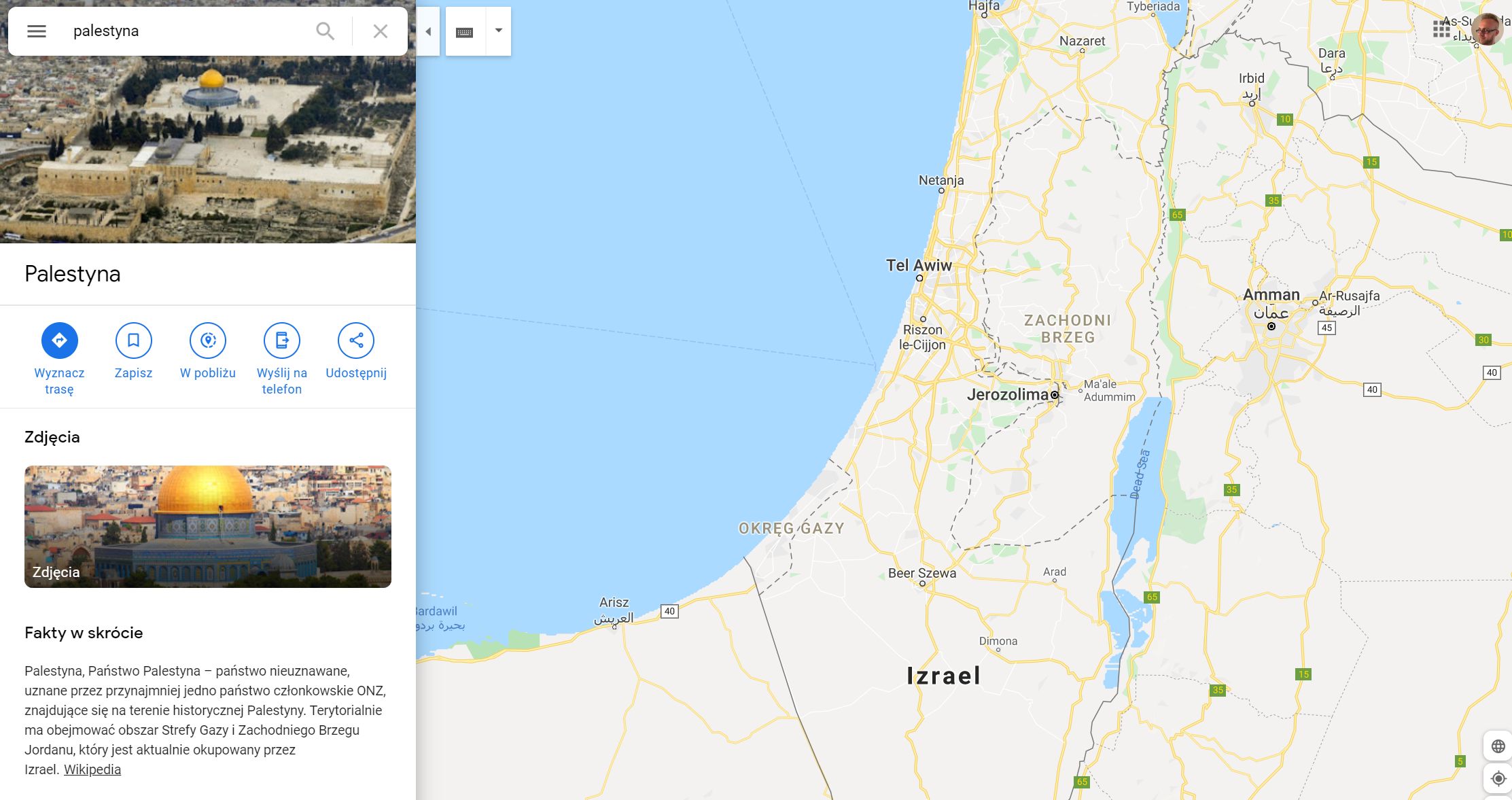This screenshot has width=1512, height=800.
Task: Click Wyznacz trasę directions icon
Action: 60,341
